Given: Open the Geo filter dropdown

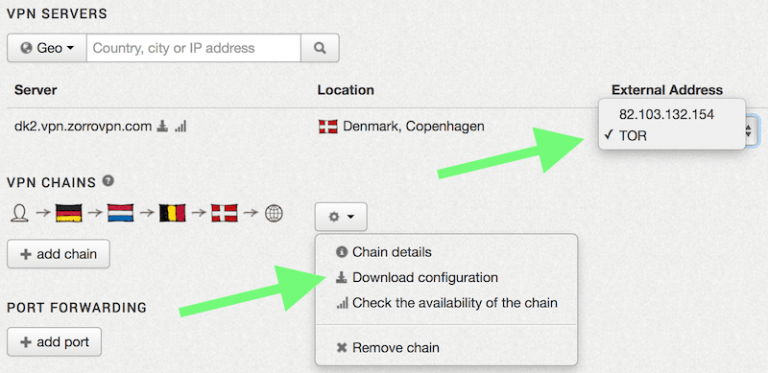Looking at the screenshot, I should (x=47, y=48).
